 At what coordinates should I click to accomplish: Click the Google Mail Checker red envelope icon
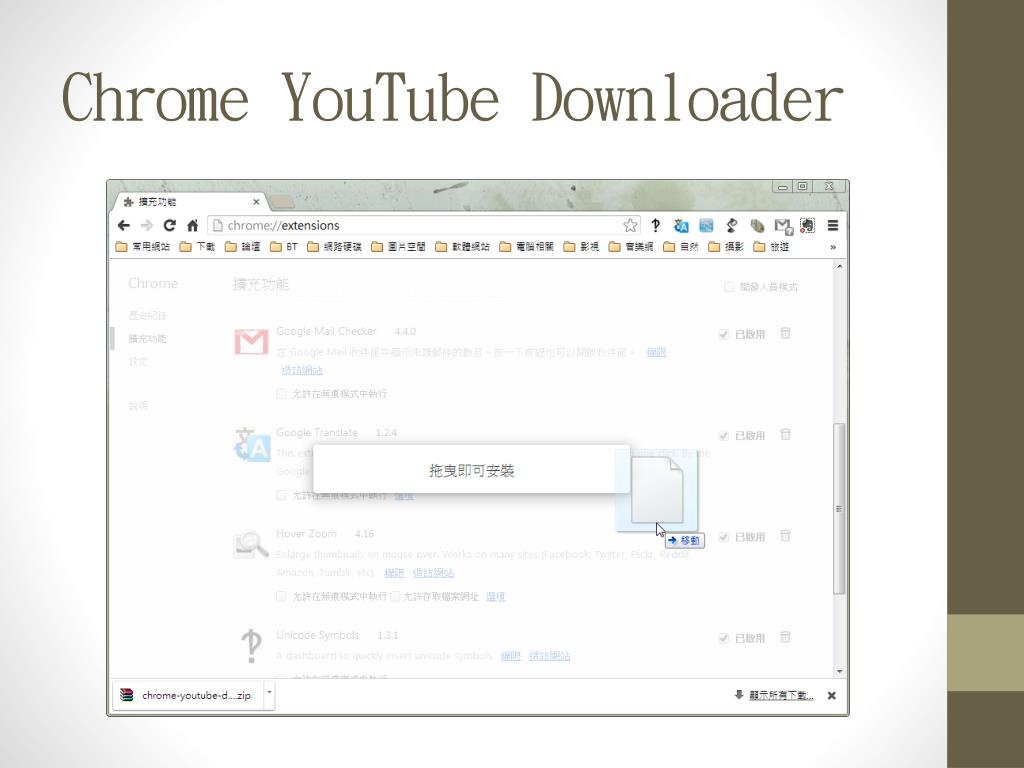click(x=251, y=342)
